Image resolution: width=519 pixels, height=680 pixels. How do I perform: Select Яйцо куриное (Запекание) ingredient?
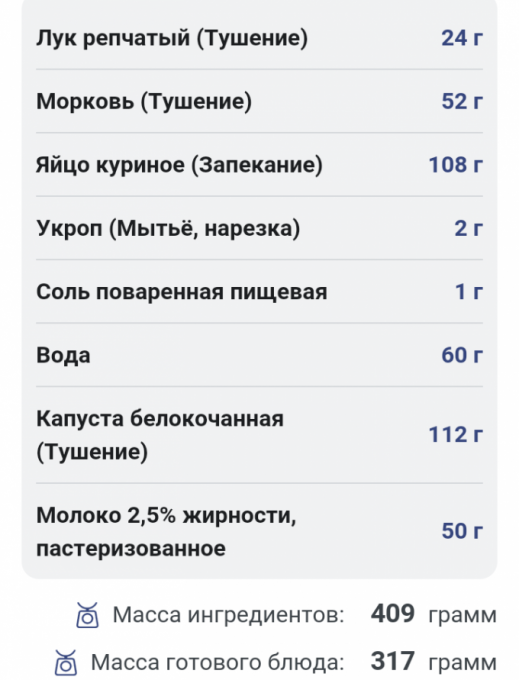coord(259,164)
